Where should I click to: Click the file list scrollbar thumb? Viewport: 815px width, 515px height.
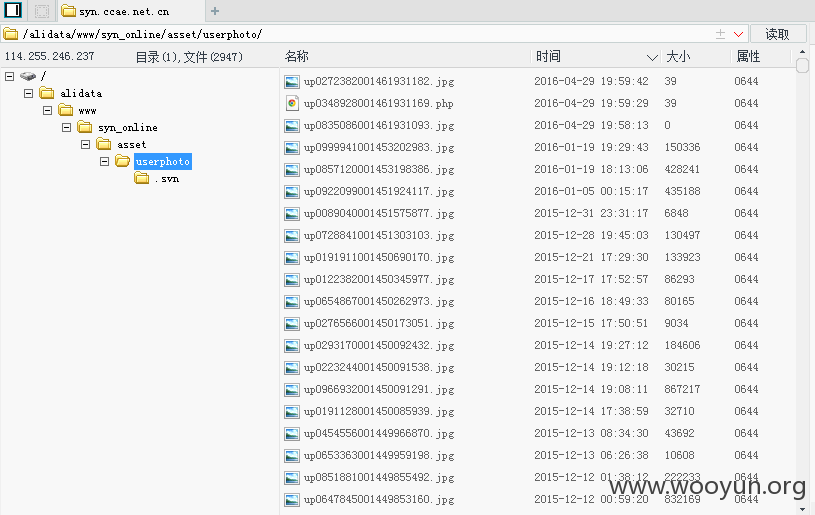(x=803, y=65)
